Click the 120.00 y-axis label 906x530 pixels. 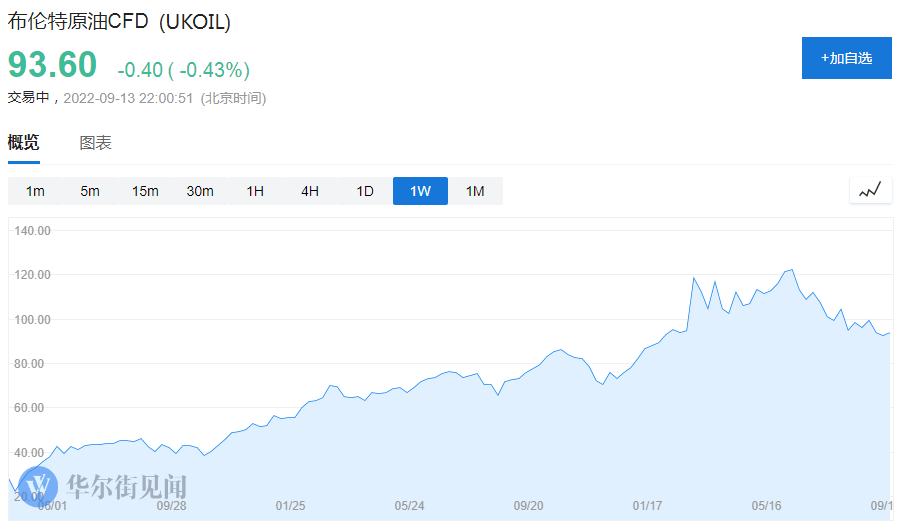pyautogui.click(x=32, y=275)
